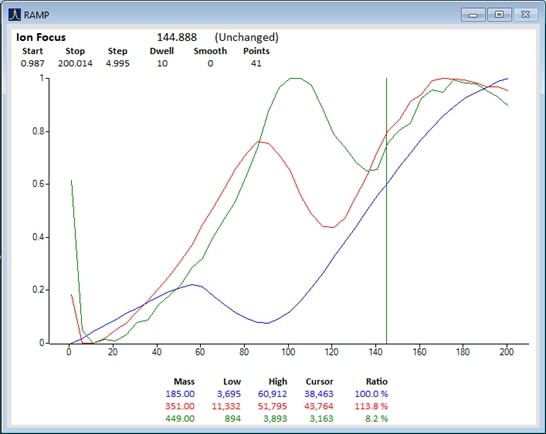546x434 pixels.
Task: Click y-axis tick label 0.4
Action: pos(38,237)
